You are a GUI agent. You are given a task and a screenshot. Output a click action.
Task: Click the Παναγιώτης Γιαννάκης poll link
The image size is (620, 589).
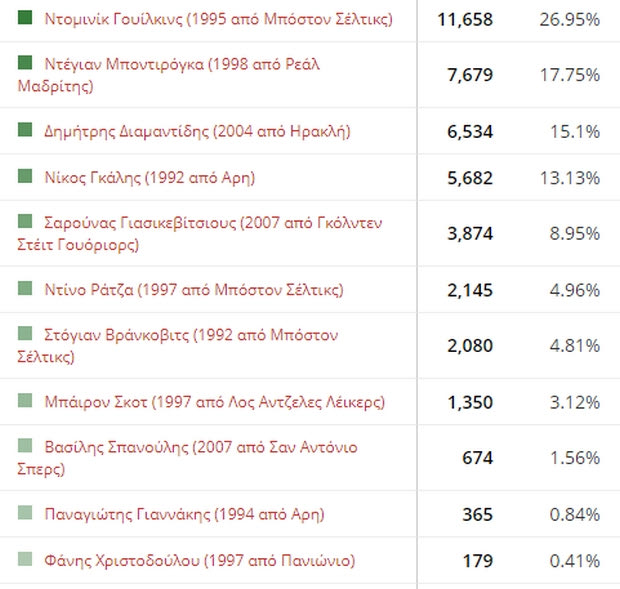coord(184,514)
